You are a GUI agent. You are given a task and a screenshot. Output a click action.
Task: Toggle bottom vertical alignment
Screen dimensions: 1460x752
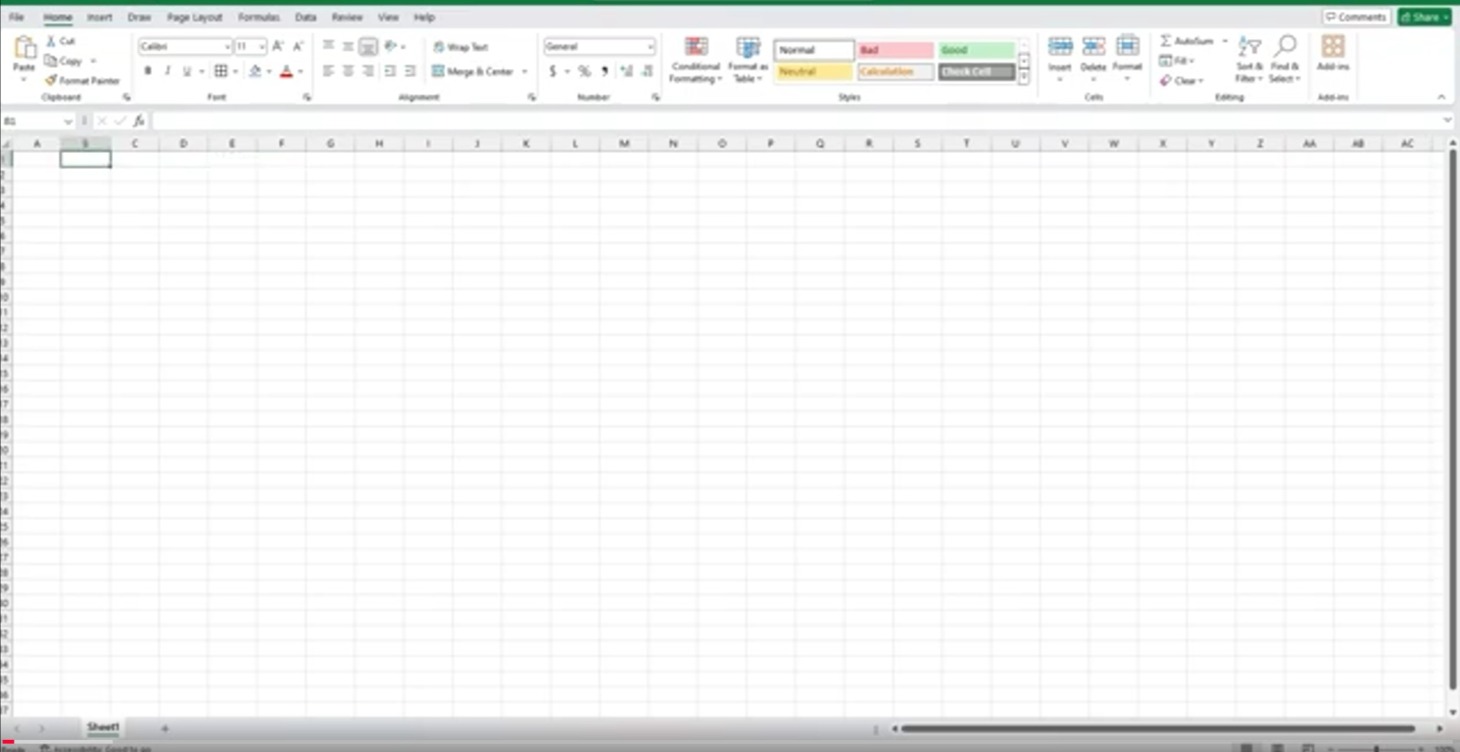tap(368, 47)
